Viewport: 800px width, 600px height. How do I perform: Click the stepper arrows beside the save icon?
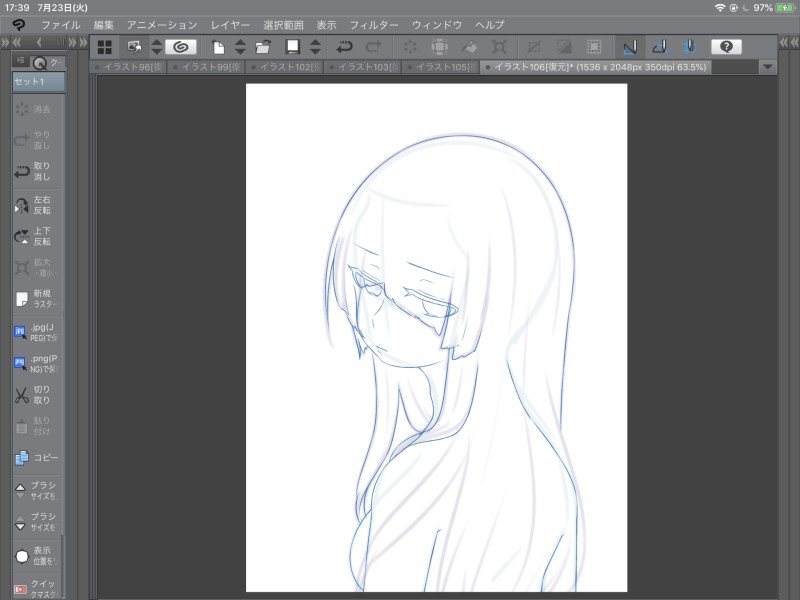(316, 47)
